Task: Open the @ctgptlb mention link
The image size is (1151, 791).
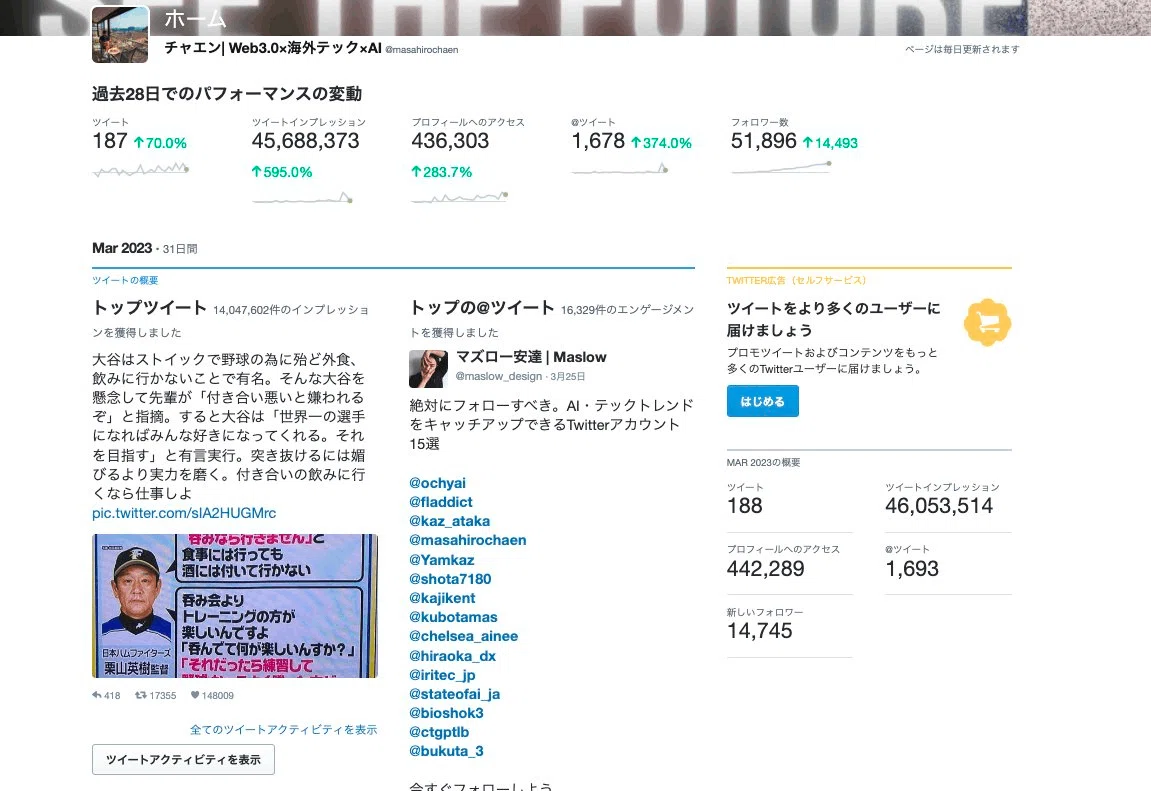Action: tap(439, 732)
